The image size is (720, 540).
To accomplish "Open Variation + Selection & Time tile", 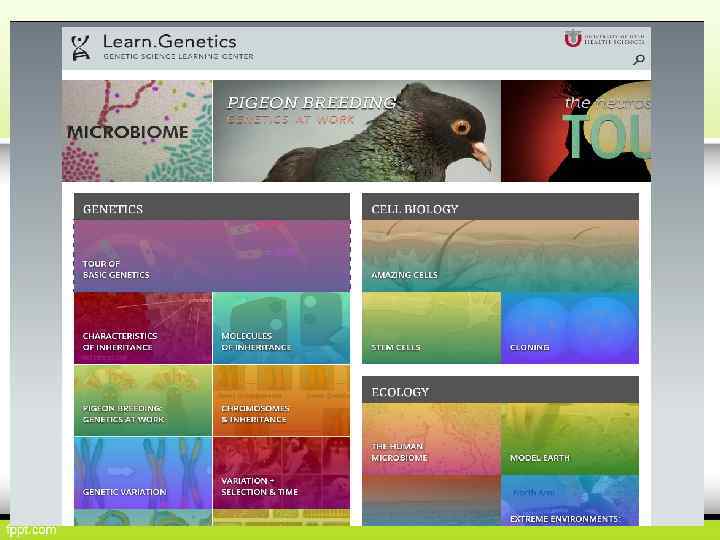I will click(281, 473).
